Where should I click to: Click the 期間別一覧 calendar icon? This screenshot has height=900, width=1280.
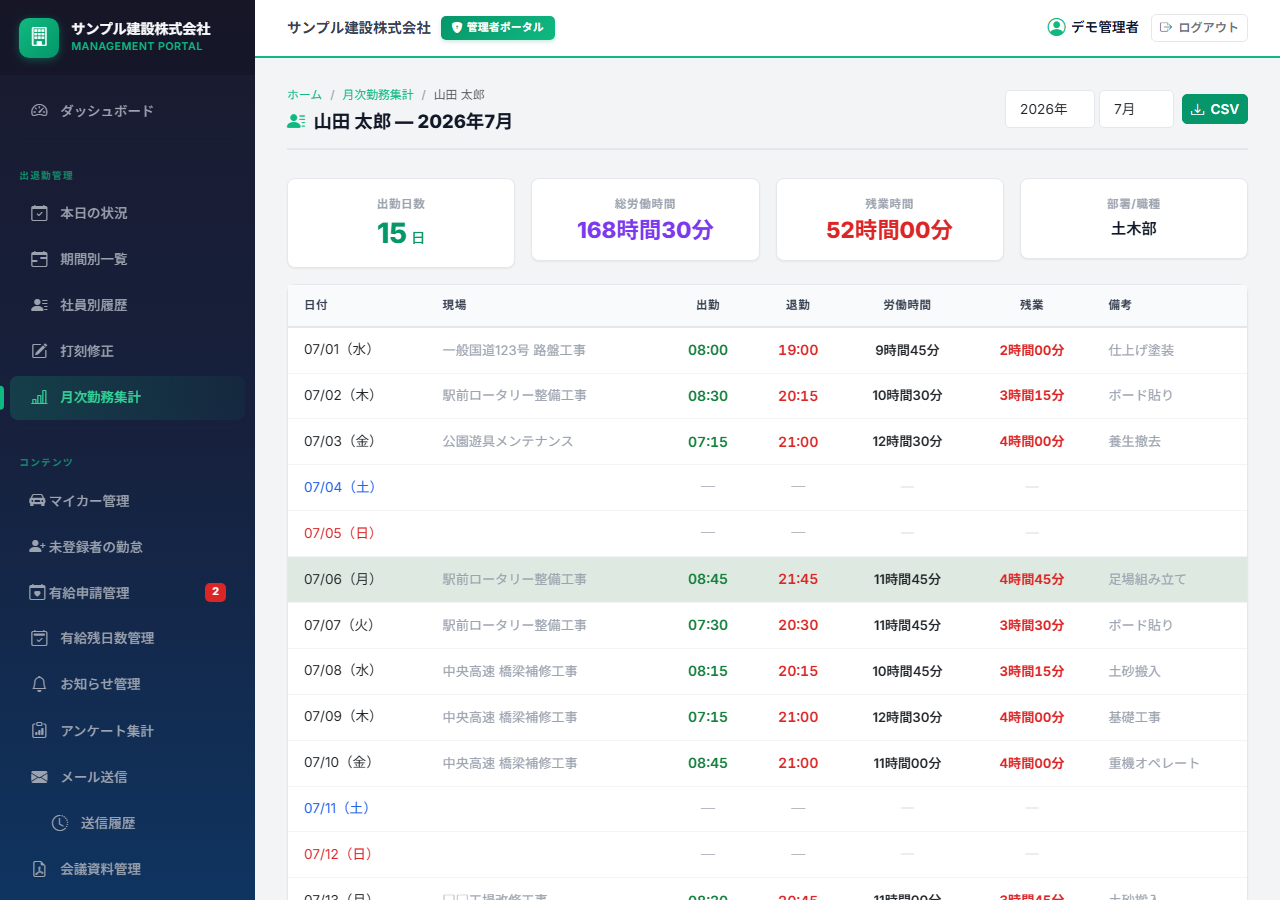click(39, 259)
